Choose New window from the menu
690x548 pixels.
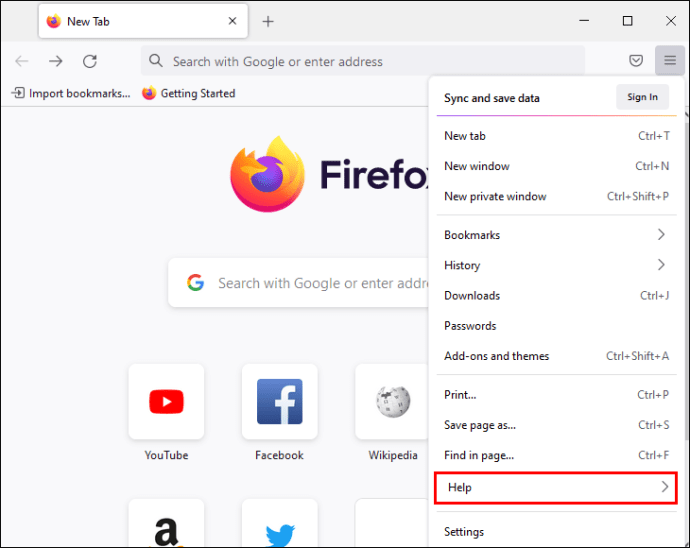556,166
